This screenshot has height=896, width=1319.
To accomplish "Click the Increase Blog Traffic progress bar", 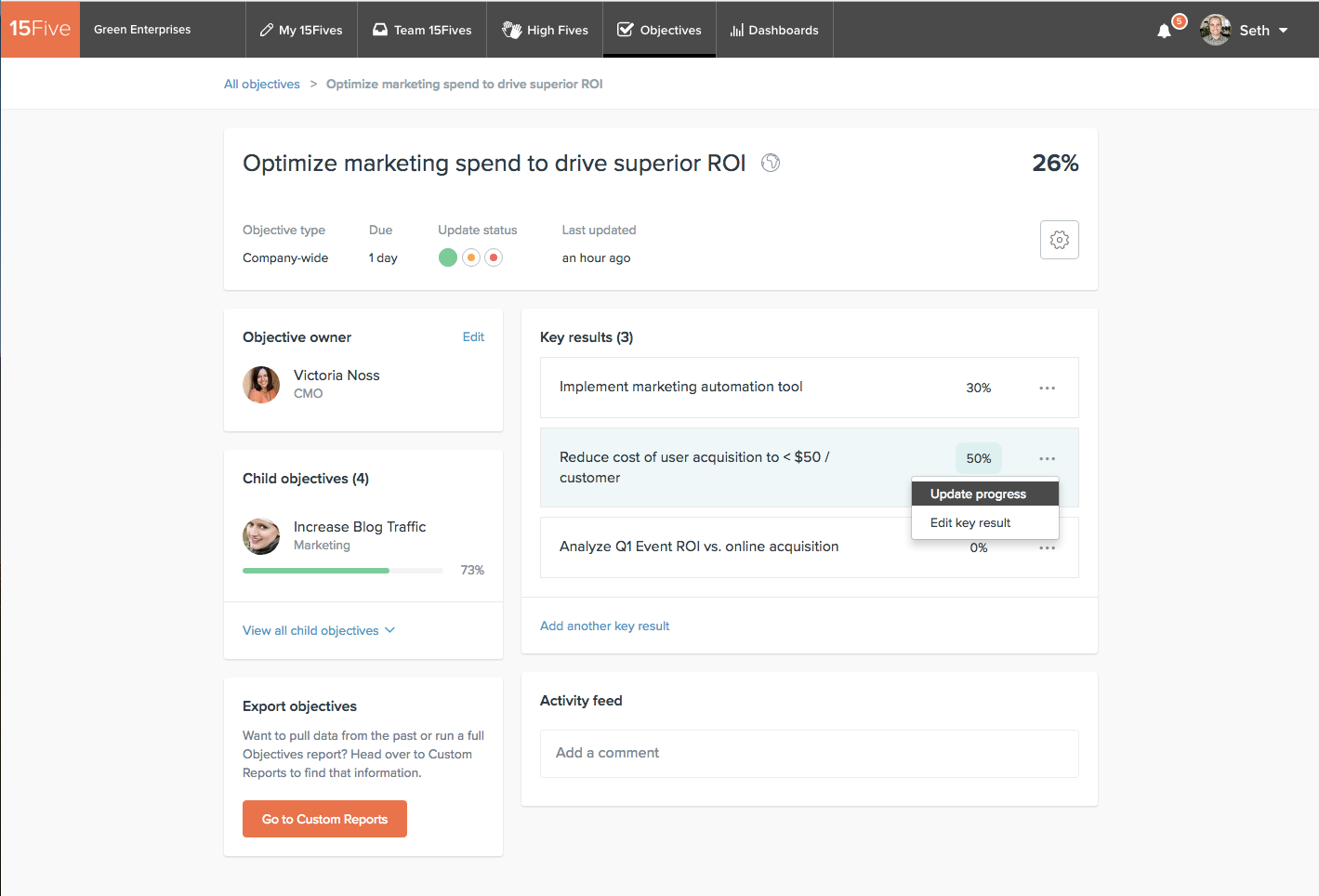I will click(343, 570).
